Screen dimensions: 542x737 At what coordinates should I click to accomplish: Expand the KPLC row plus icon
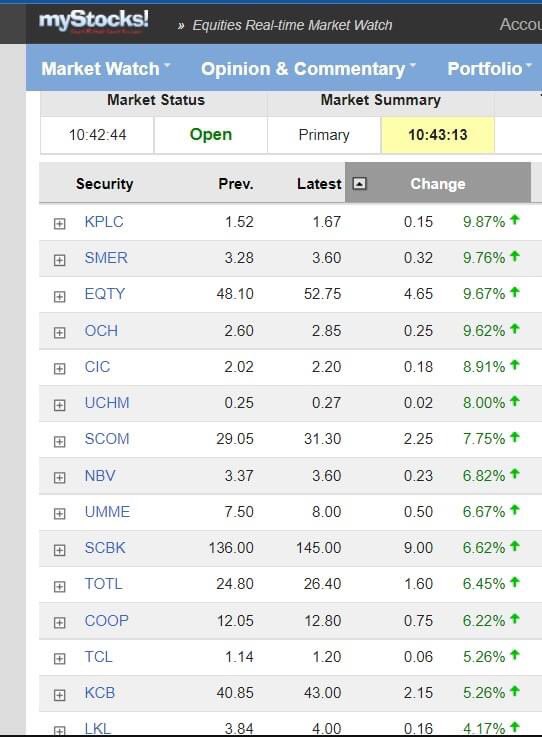59,223
